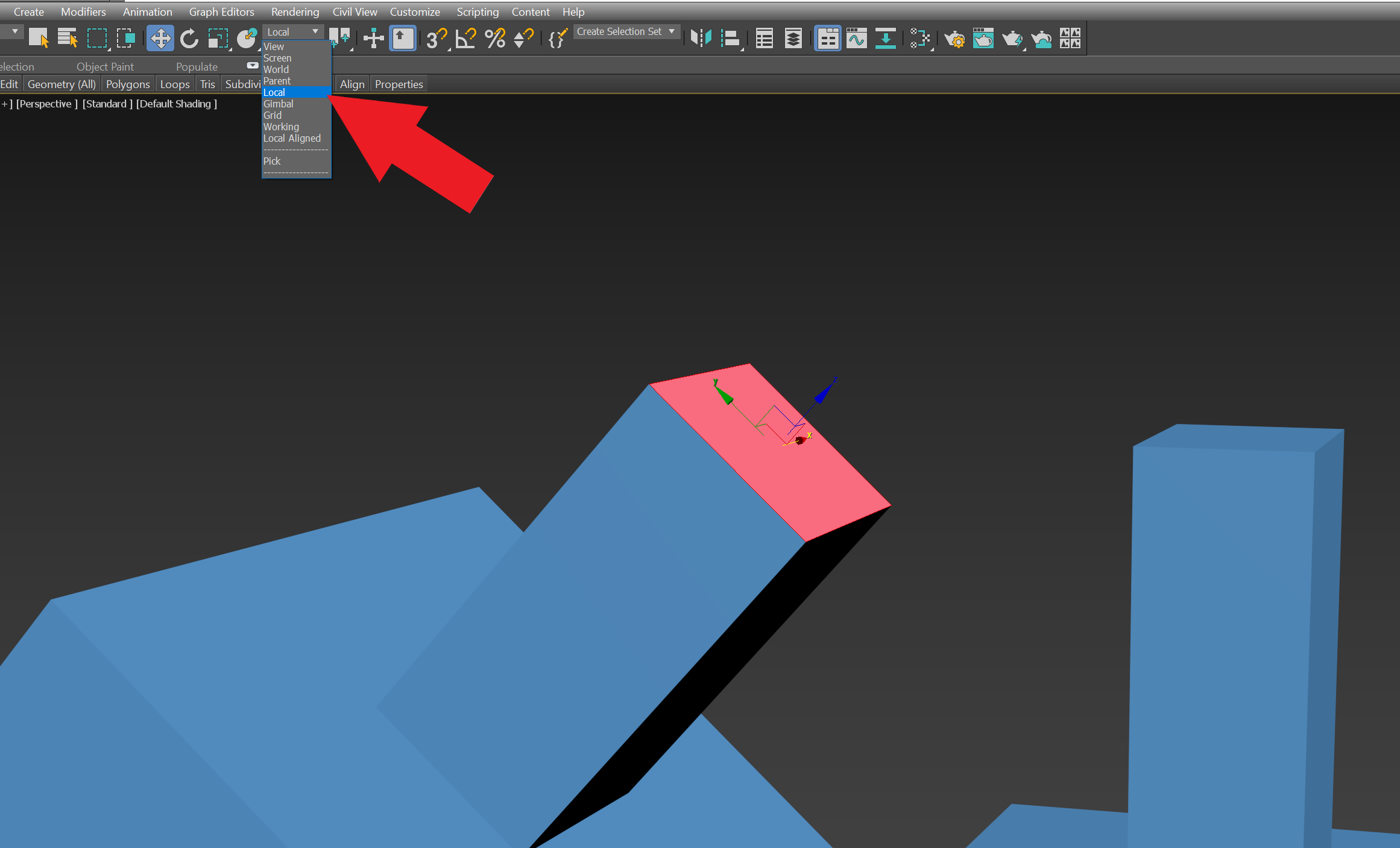The height and width of the screenshot is (848, 1400).
Task: Choose the Rectangular Selection Region tool
Action: (x=96, y=39)
